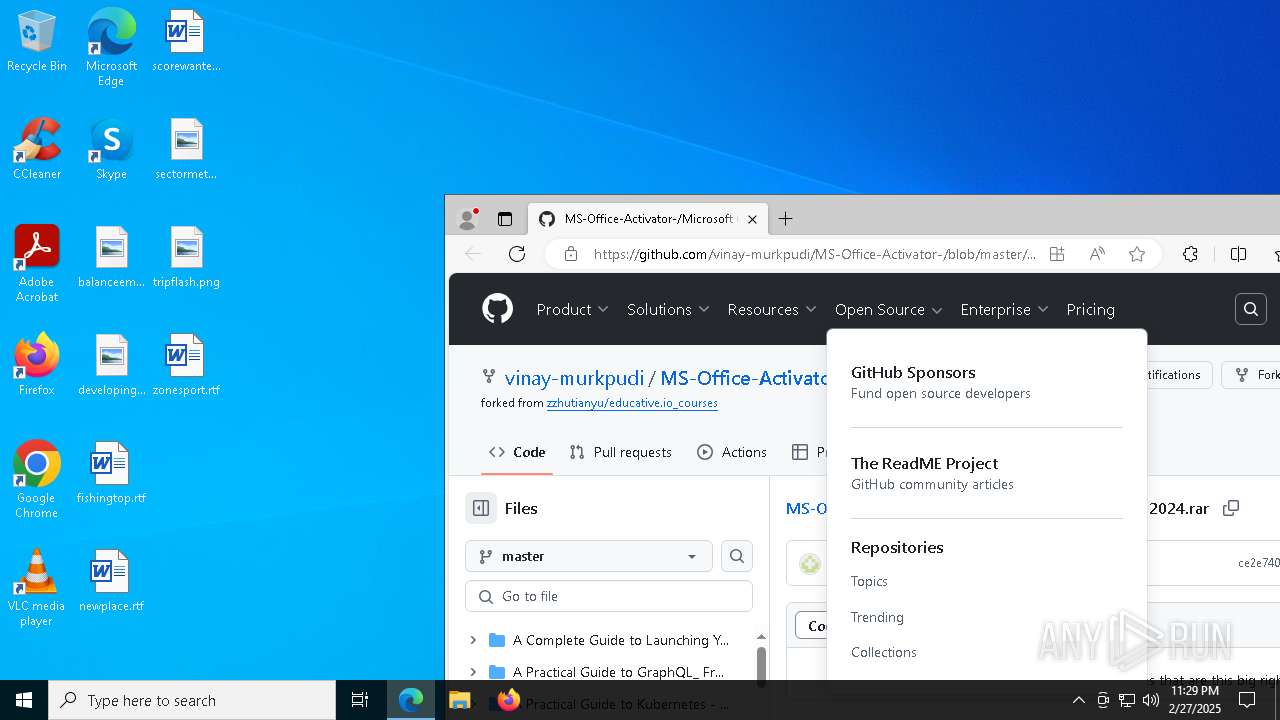Close the MS-Office-Activator browser tab
The image size is (1280, 720).
point(752,219)
